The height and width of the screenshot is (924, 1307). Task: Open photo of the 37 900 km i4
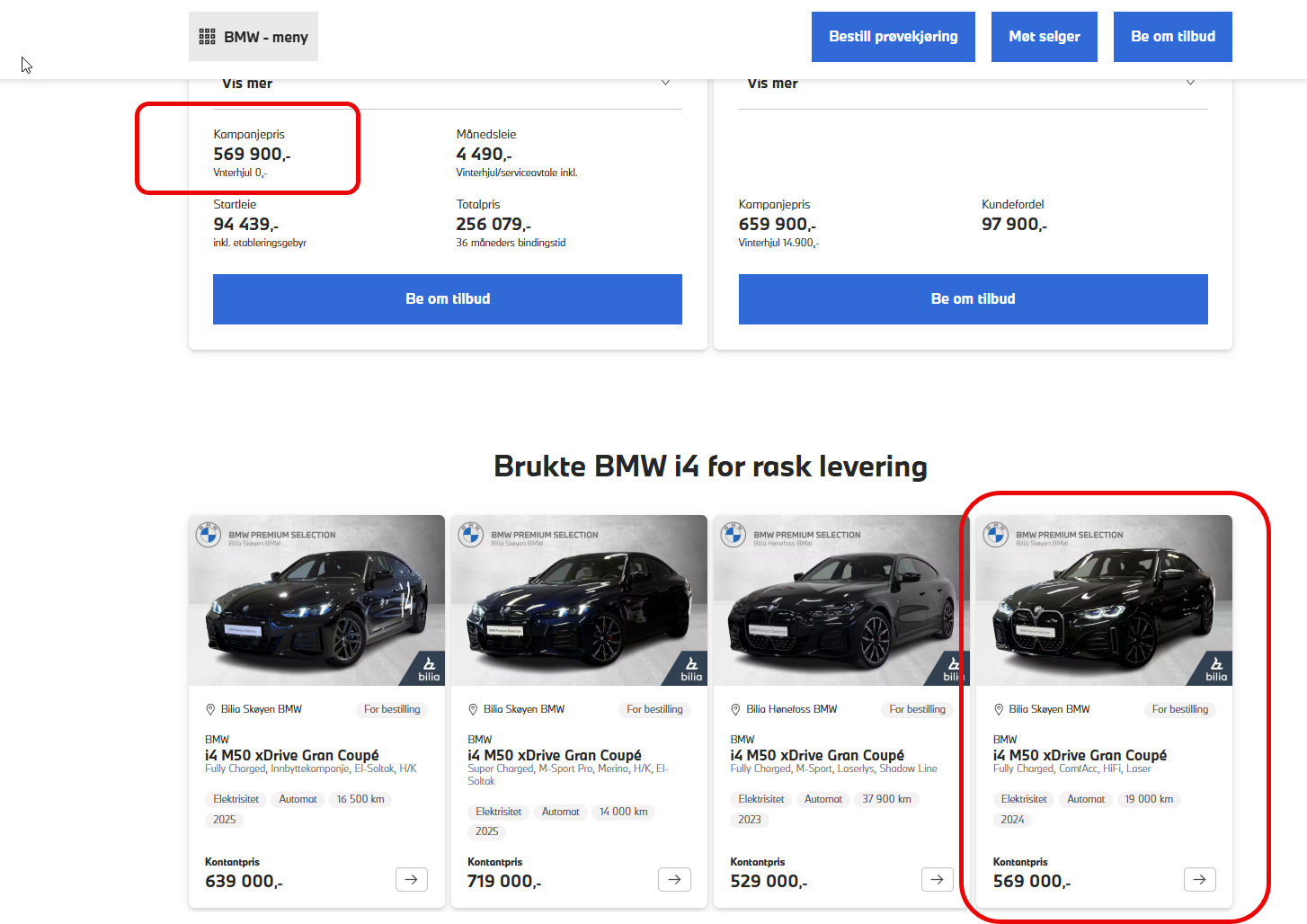[x=841, y=600]
